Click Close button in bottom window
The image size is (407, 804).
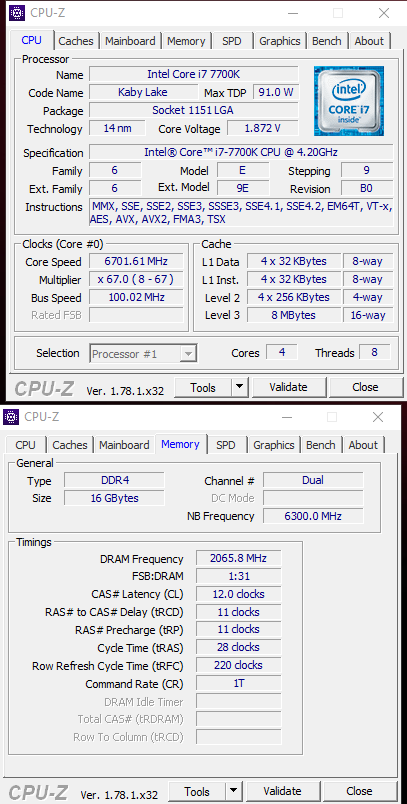pyautogui.click(x=359, y=792)
